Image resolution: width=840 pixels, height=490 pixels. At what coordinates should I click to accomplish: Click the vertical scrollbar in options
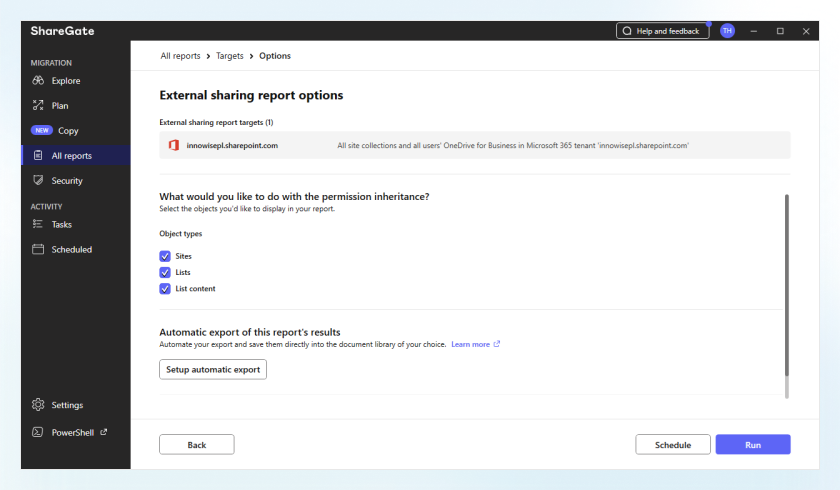coord(786,290)
